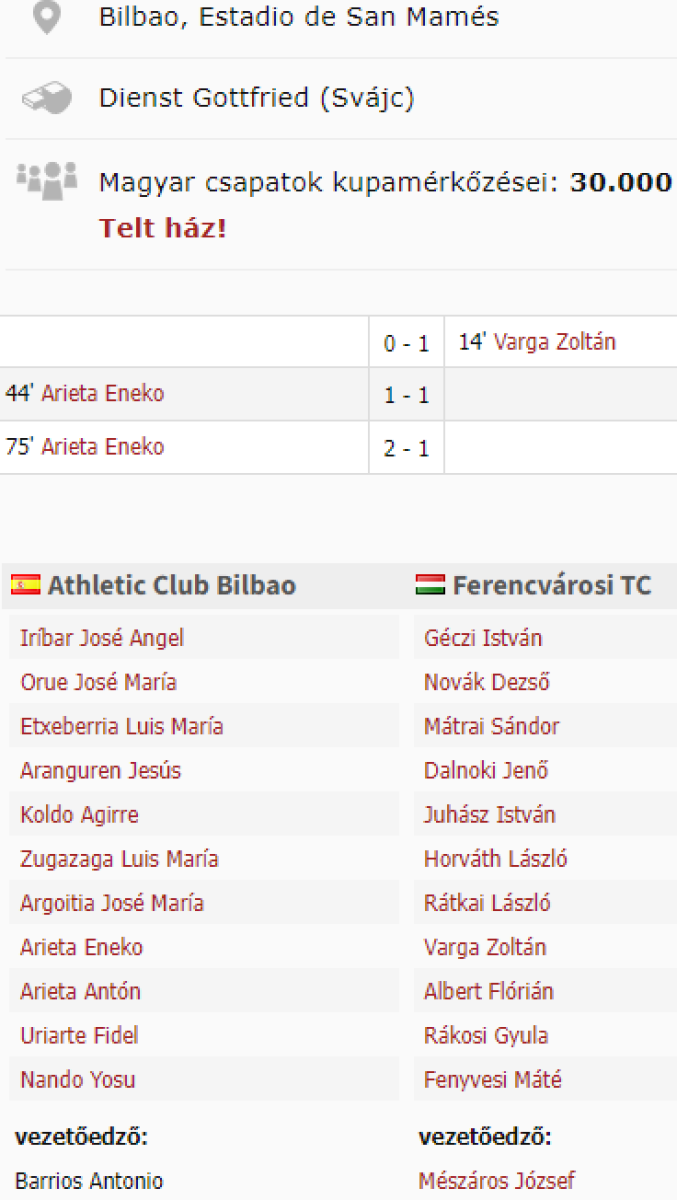Open player Iríbar José Angel
677x1200 pixels.
(x=102, y=638)
